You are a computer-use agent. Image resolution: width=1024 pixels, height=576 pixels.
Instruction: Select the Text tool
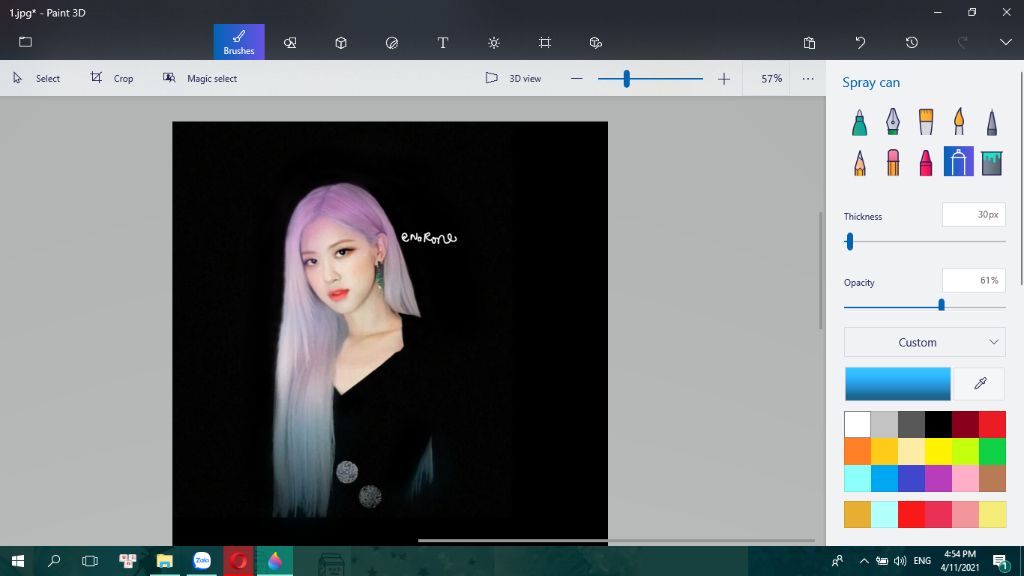pos(443,42)
